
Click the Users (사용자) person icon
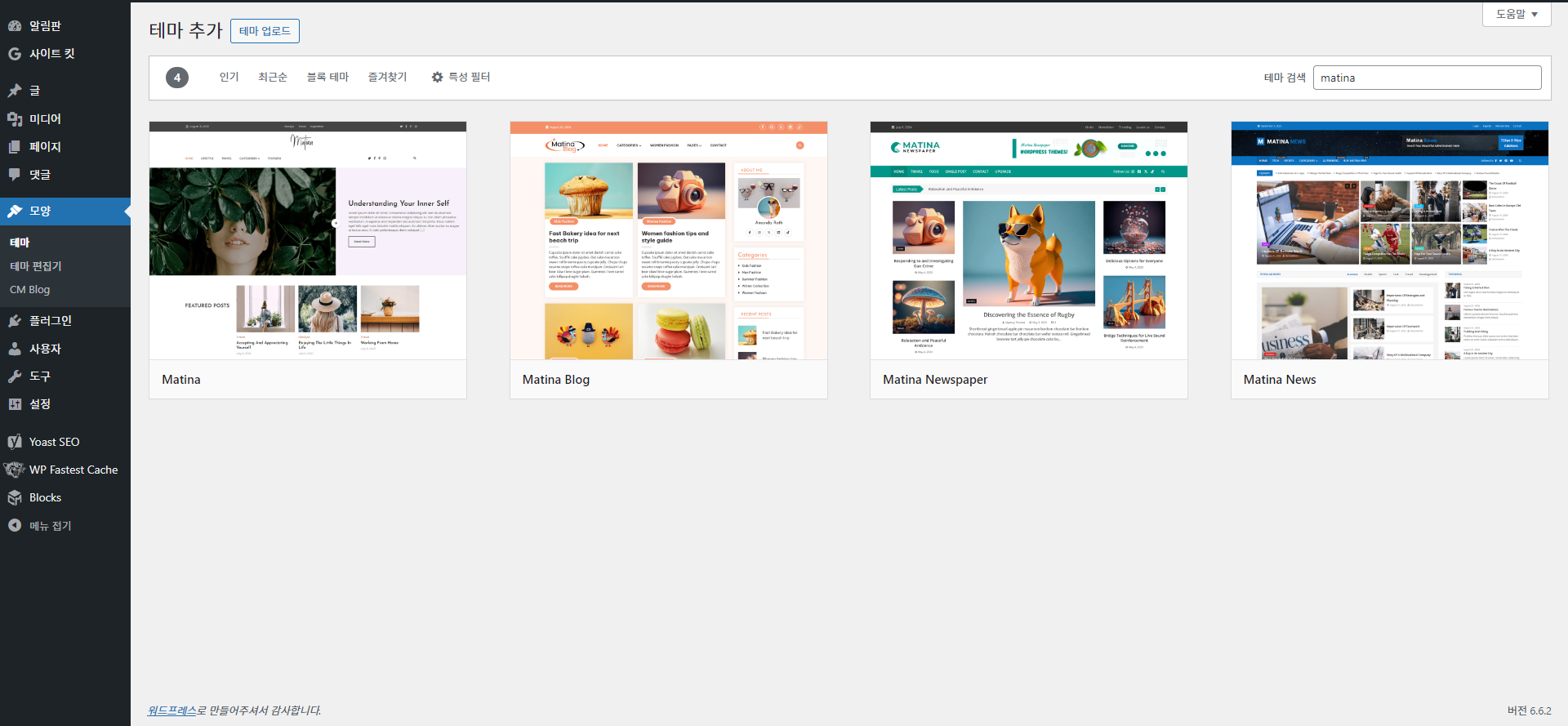tap(15, 349)
